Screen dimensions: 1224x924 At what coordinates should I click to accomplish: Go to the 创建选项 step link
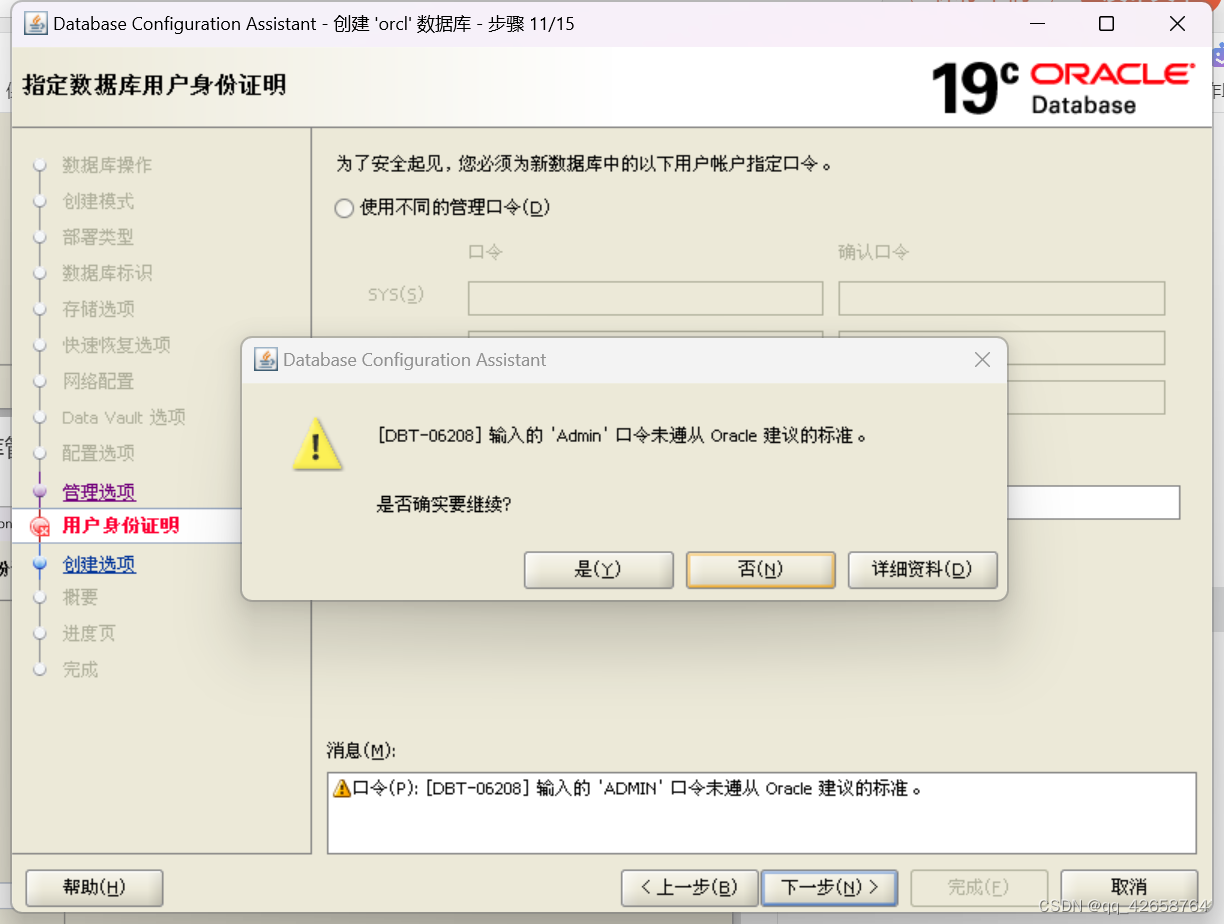pyautogui.click(x=99, y=564)
